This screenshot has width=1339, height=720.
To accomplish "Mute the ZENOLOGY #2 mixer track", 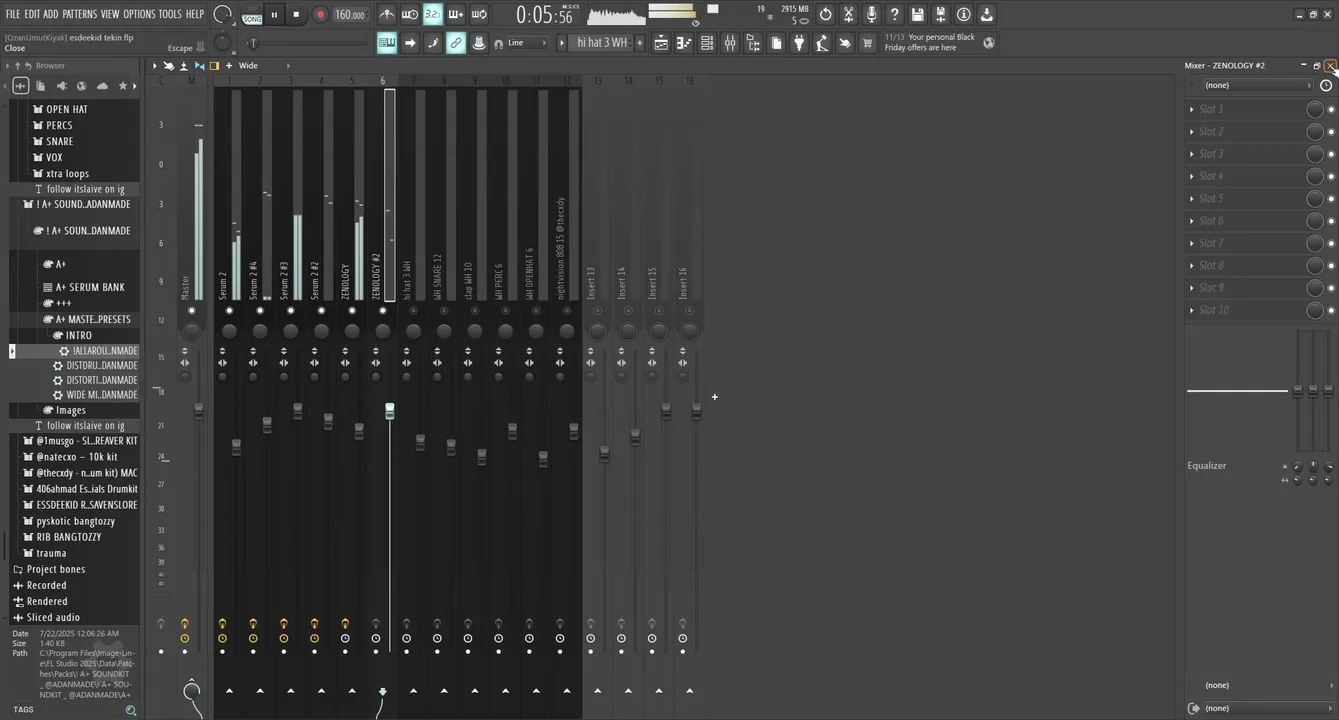I will tap(382, 311).
